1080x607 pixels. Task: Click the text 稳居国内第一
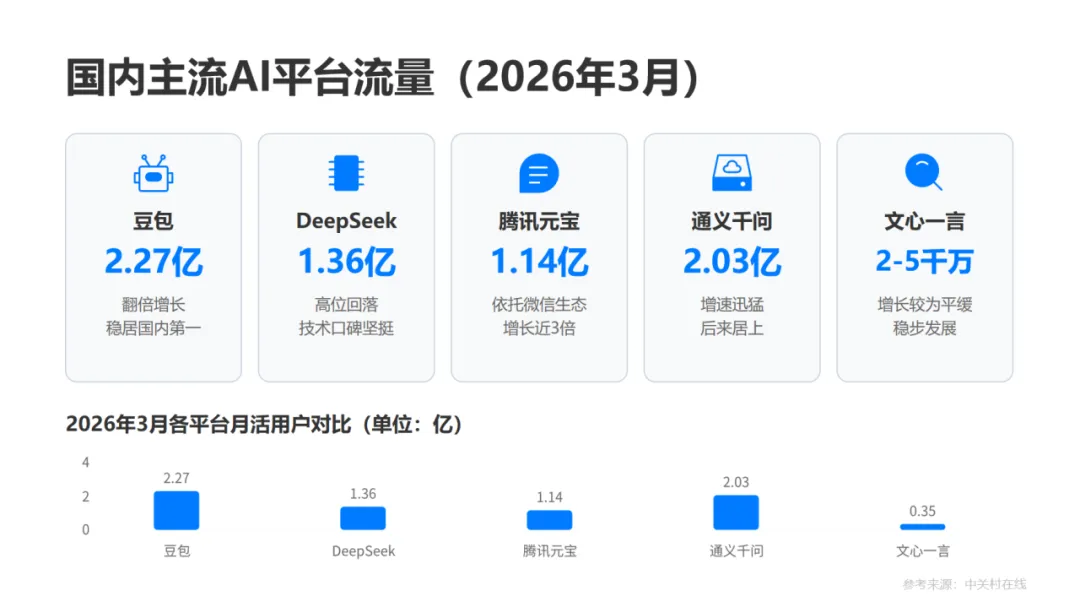click(154, 328)
